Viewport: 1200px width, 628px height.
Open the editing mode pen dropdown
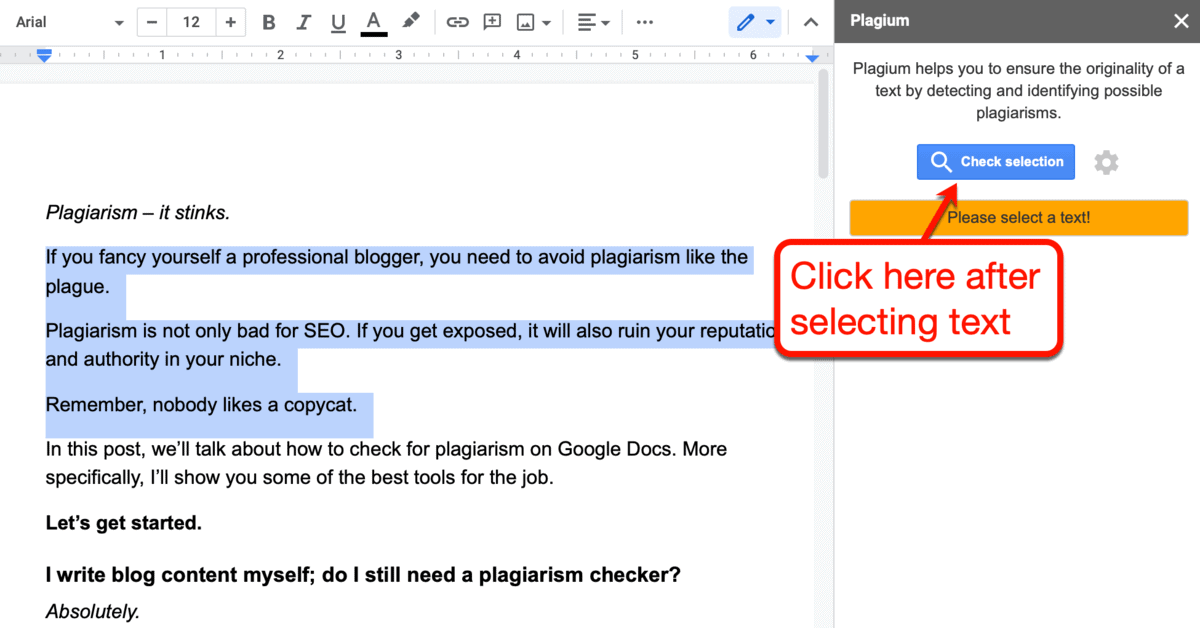click(755, 21)
